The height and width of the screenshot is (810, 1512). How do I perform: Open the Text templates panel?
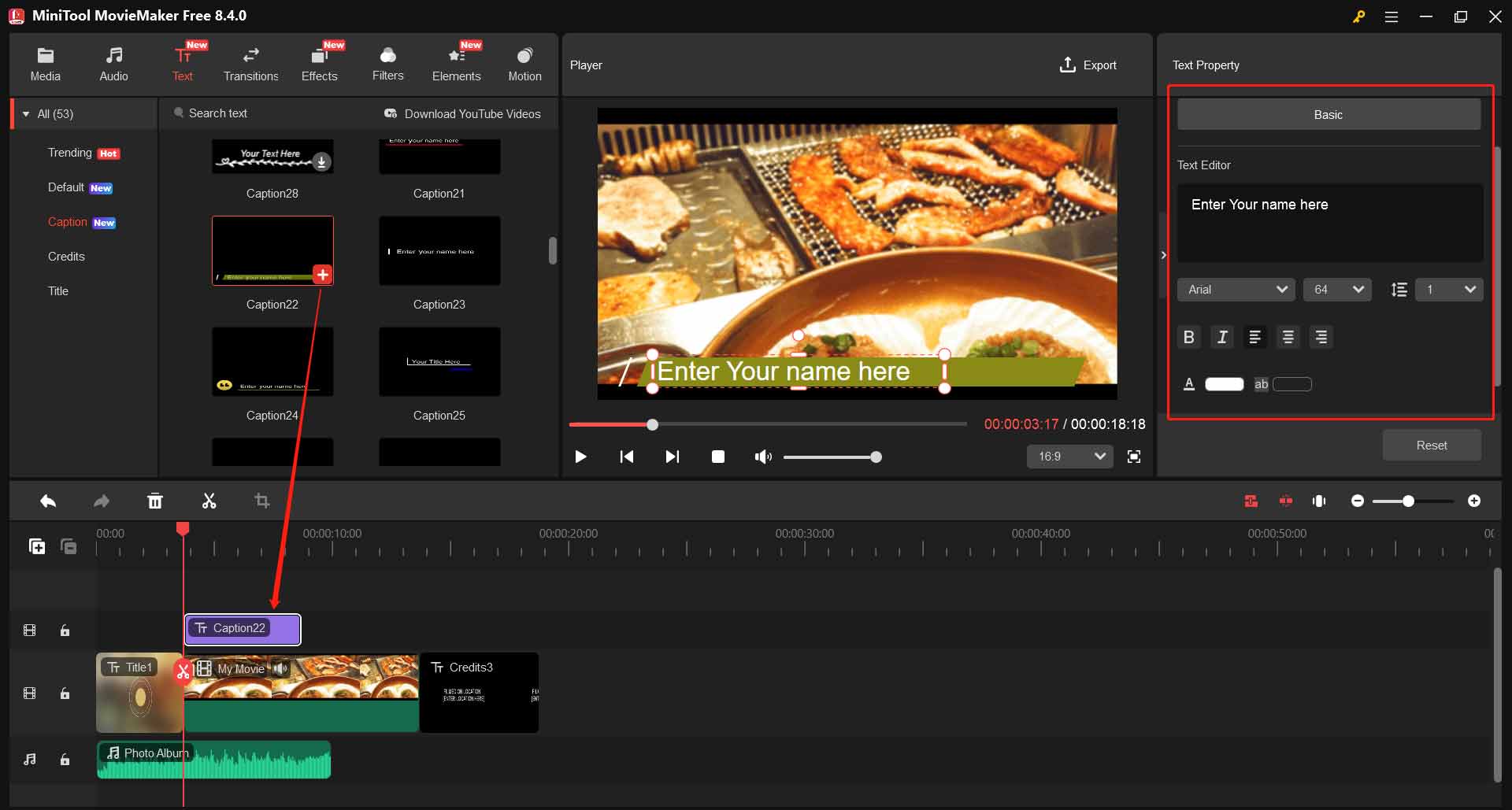point(182,63)
